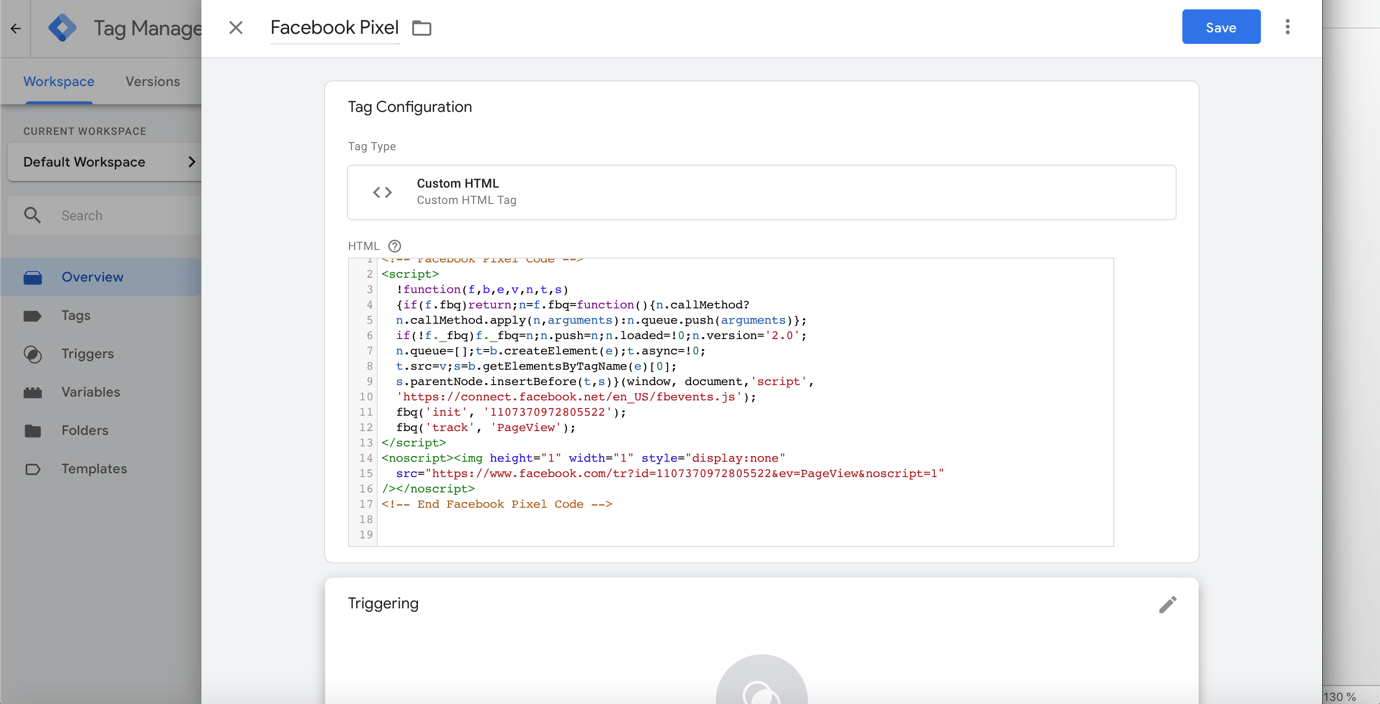
Task: Click the noscript img tag line
Action: click(x=583, y=458)
